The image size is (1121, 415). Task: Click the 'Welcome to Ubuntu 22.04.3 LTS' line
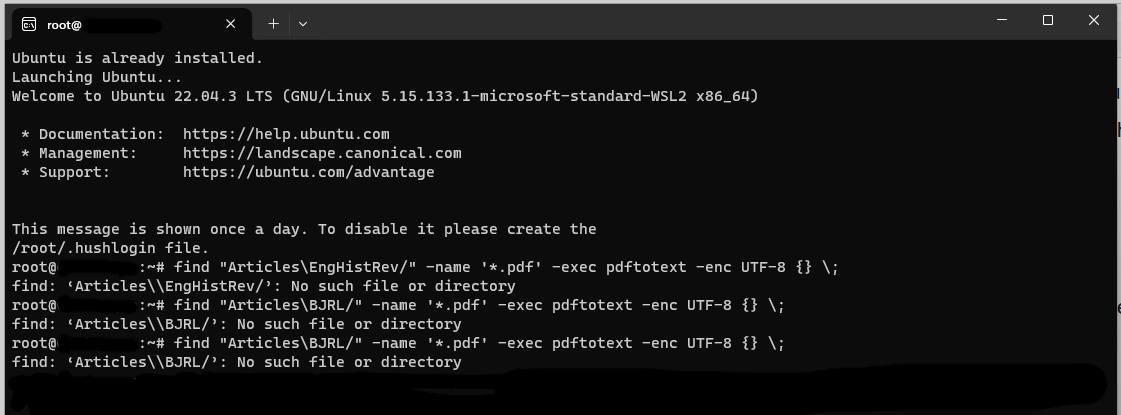pyautogui.click(x=385, y=96)
